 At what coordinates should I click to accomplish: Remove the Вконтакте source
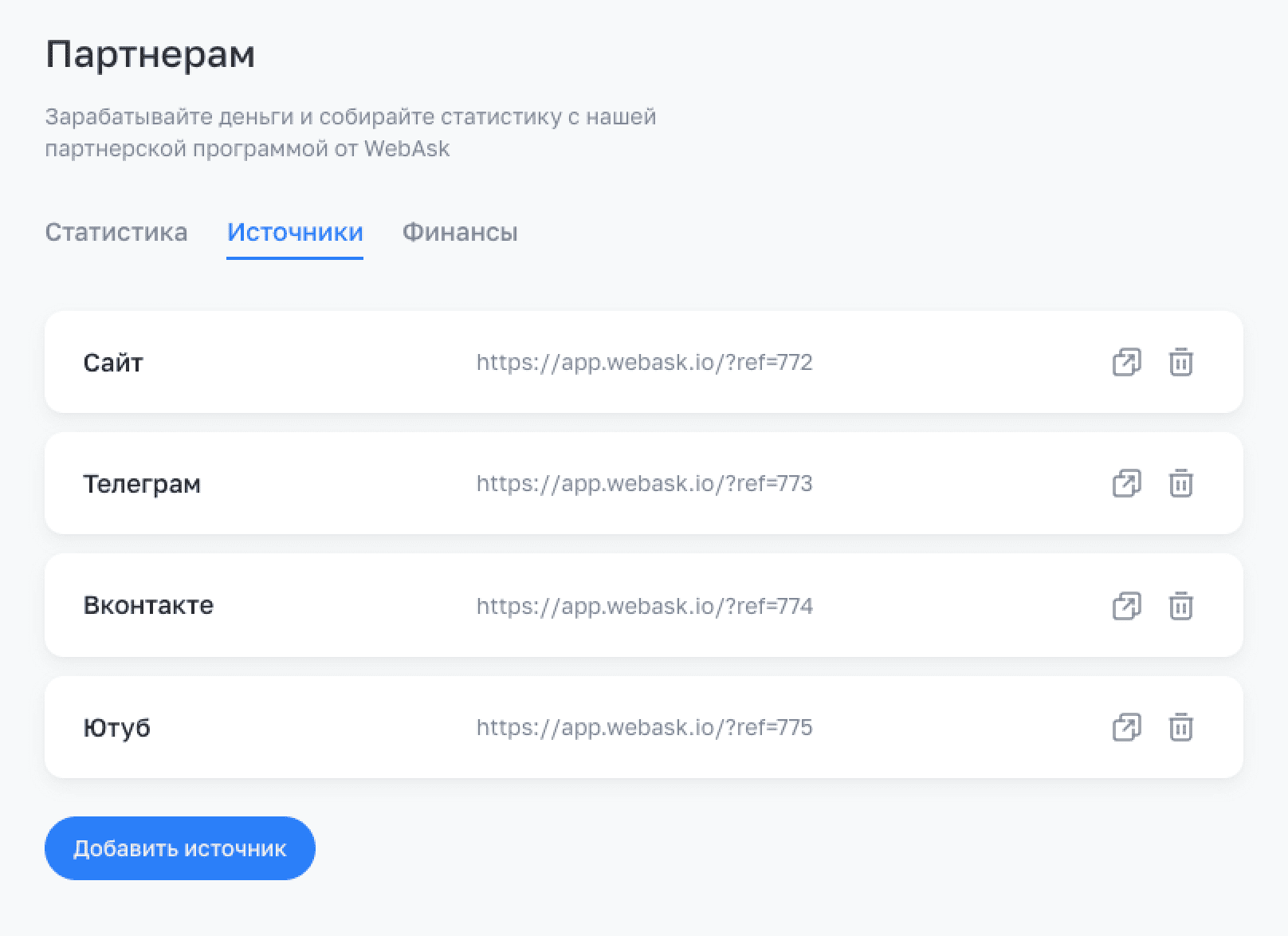coord(1180,606)
